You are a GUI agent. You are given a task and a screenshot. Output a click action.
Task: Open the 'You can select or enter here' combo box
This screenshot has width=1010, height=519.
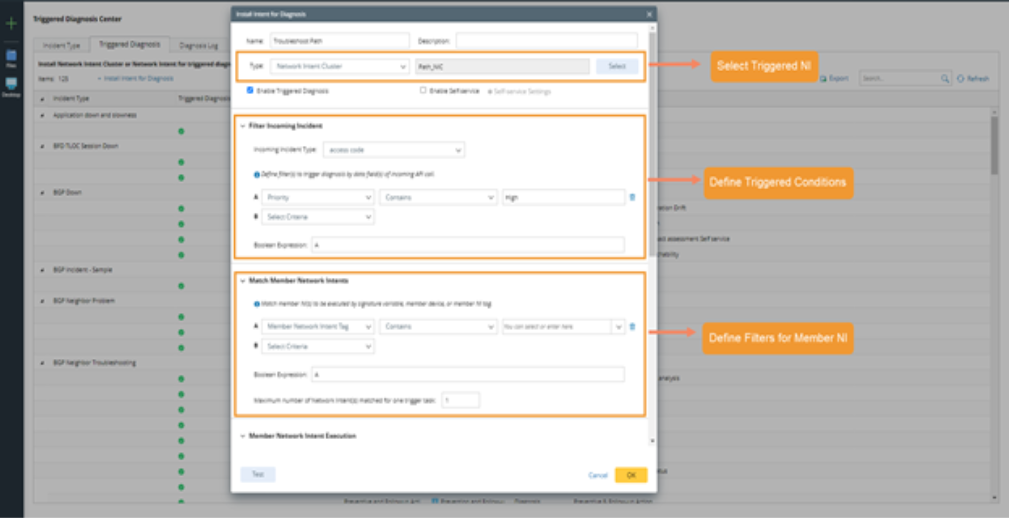(x=564, y=327)
